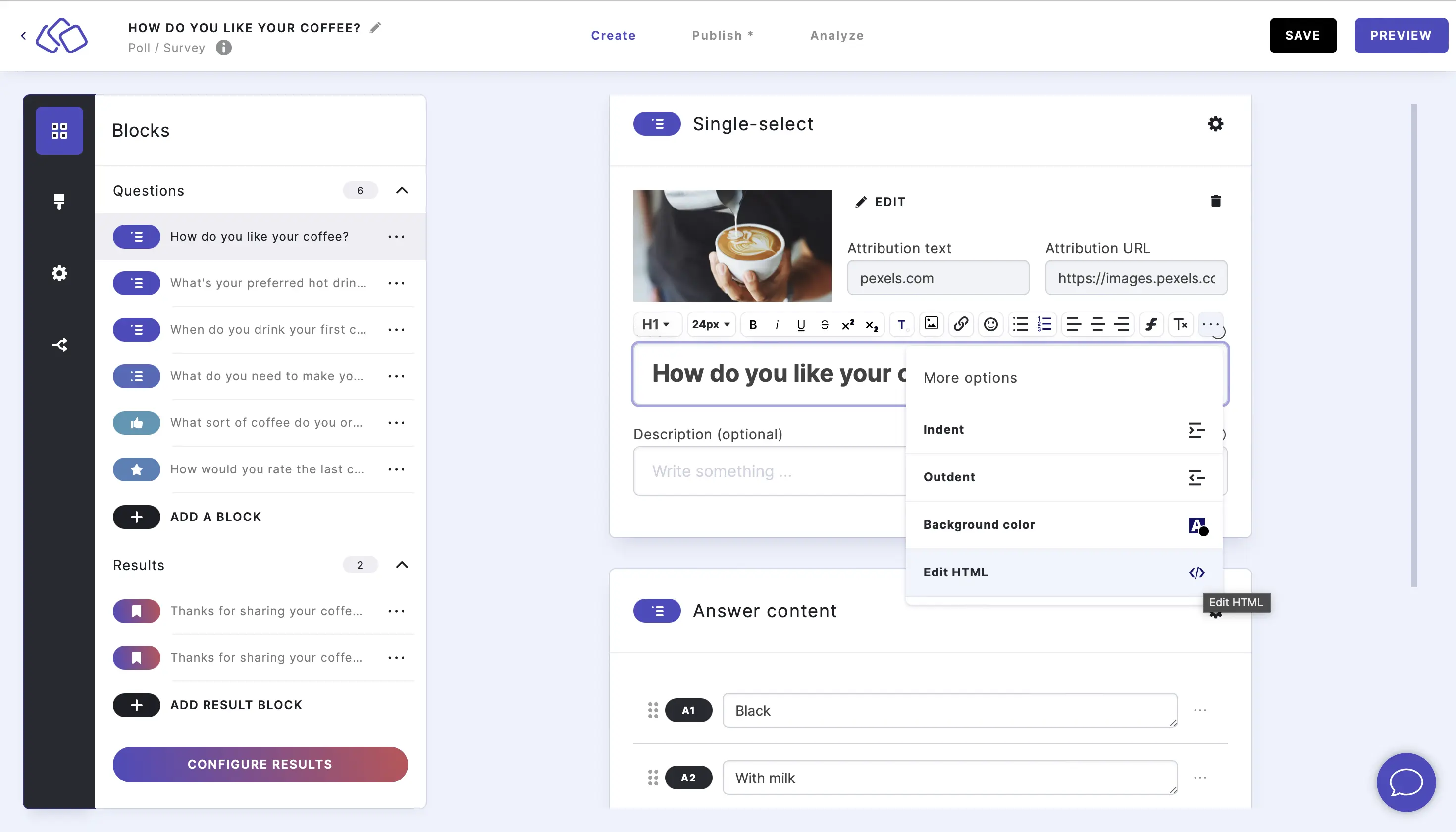Open the H1 heading level dropdown
The height and width of the screenshot is (832, 1456).
(655, 324)
